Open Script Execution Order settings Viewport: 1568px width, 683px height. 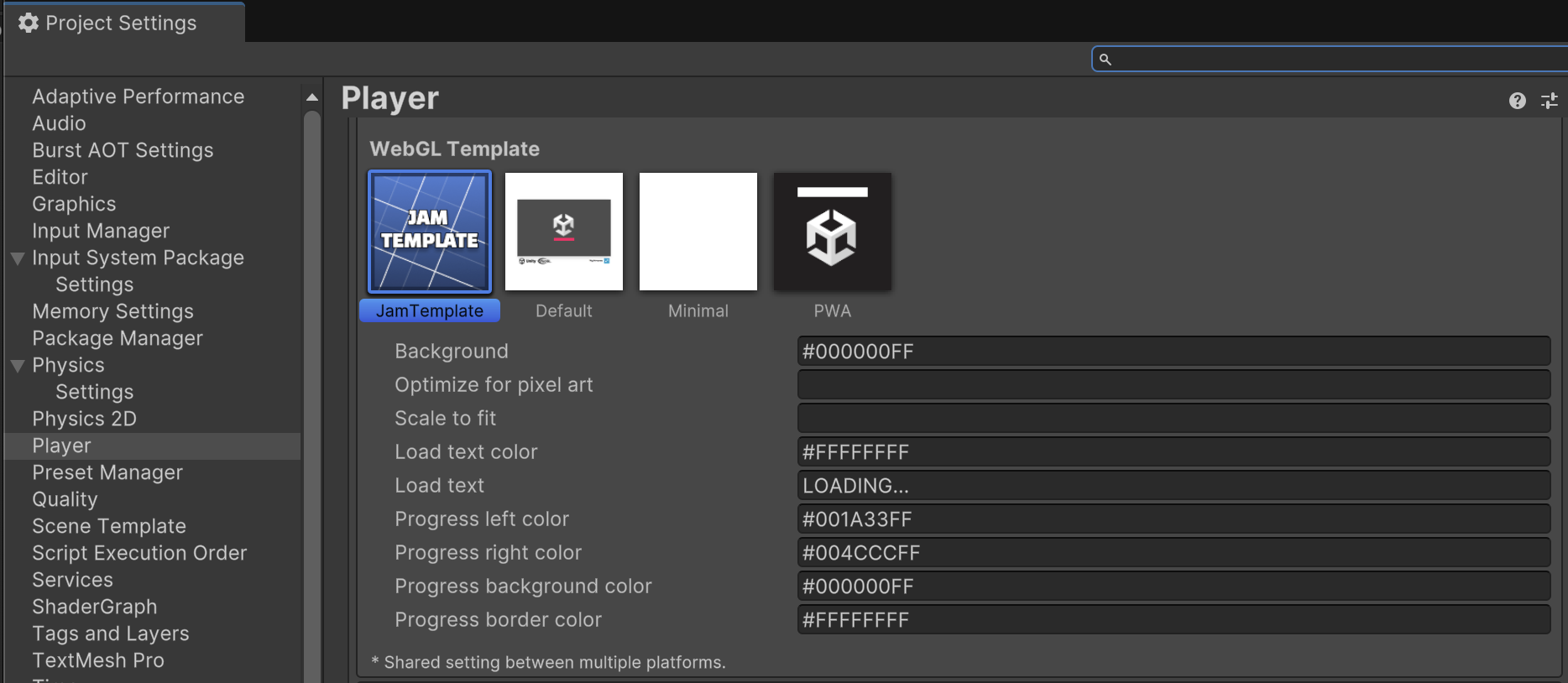click(139, 553)
